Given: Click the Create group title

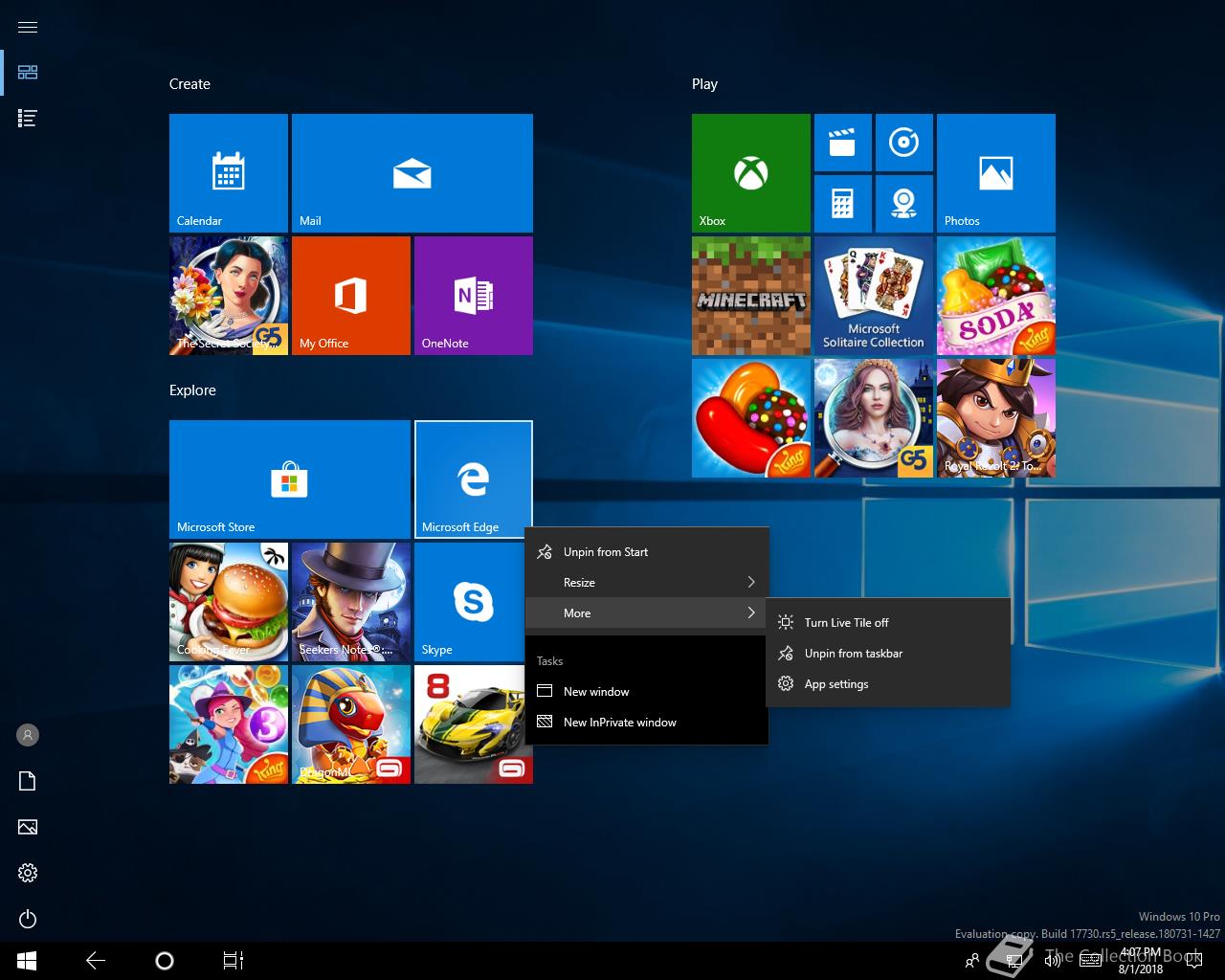Looking at the screenshot, I should (189, 84).
